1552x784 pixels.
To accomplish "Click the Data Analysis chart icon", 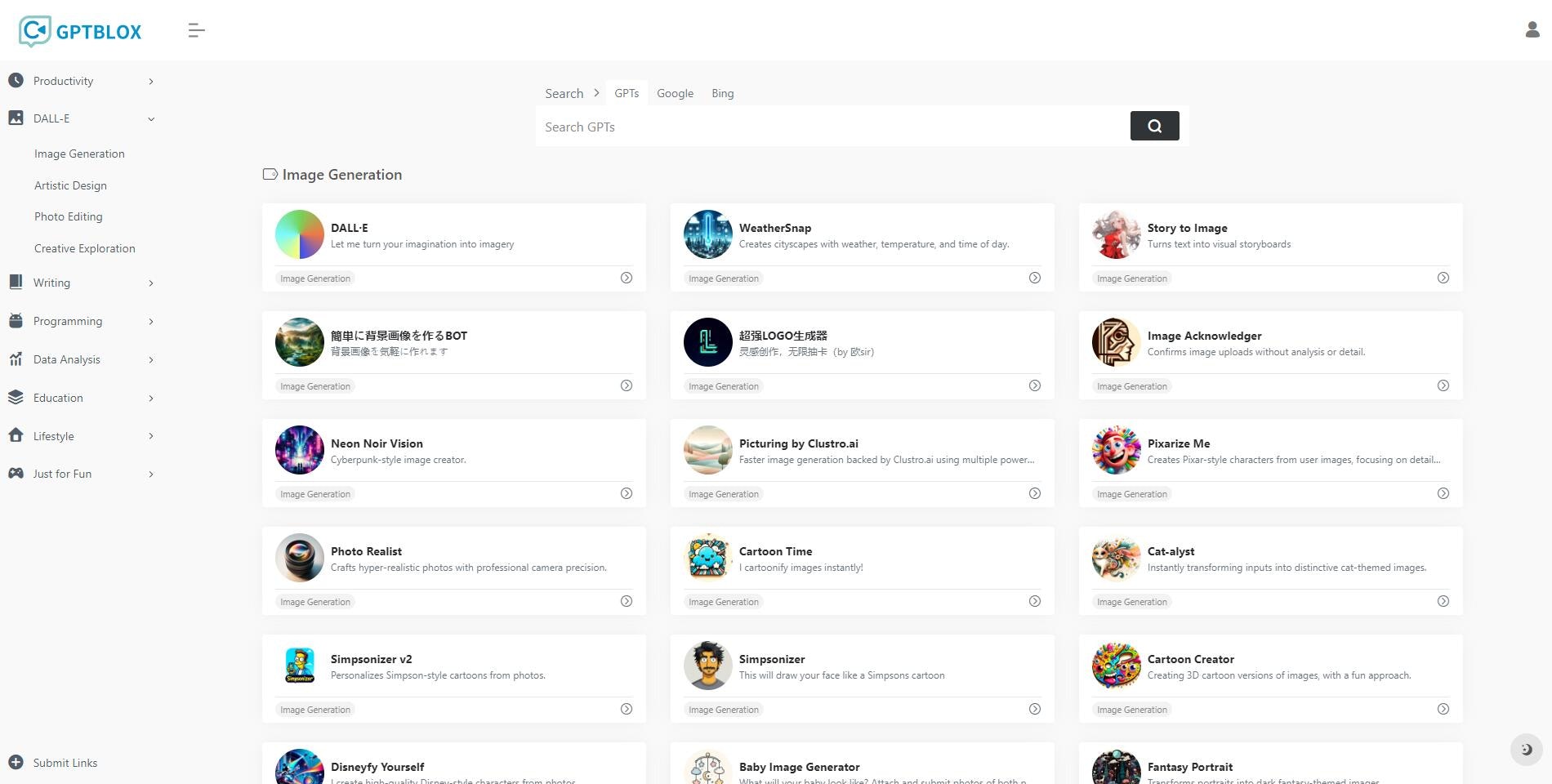I will click(16, 359).
